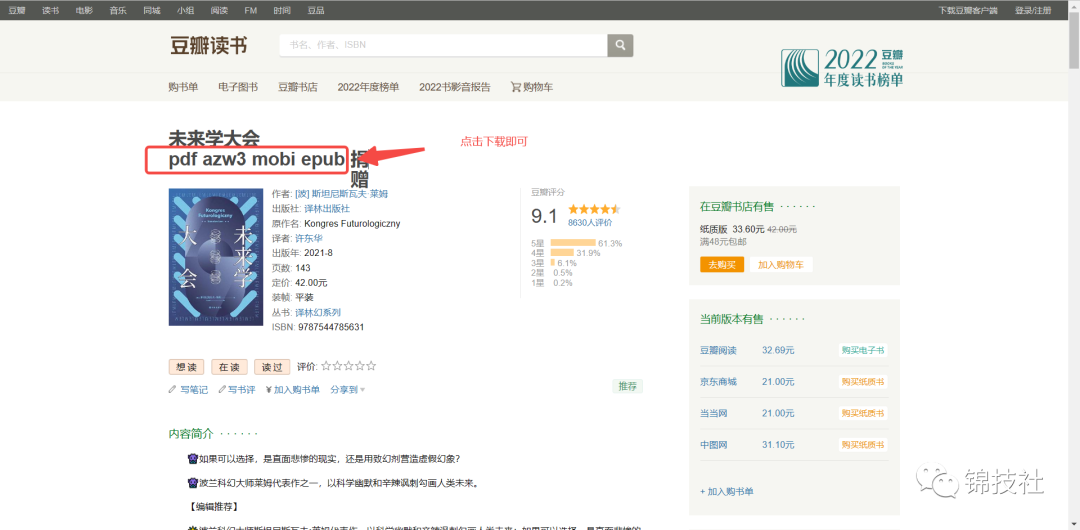Mark book as 读过
The image size is (1080, 530).
(x=271, y=367)
